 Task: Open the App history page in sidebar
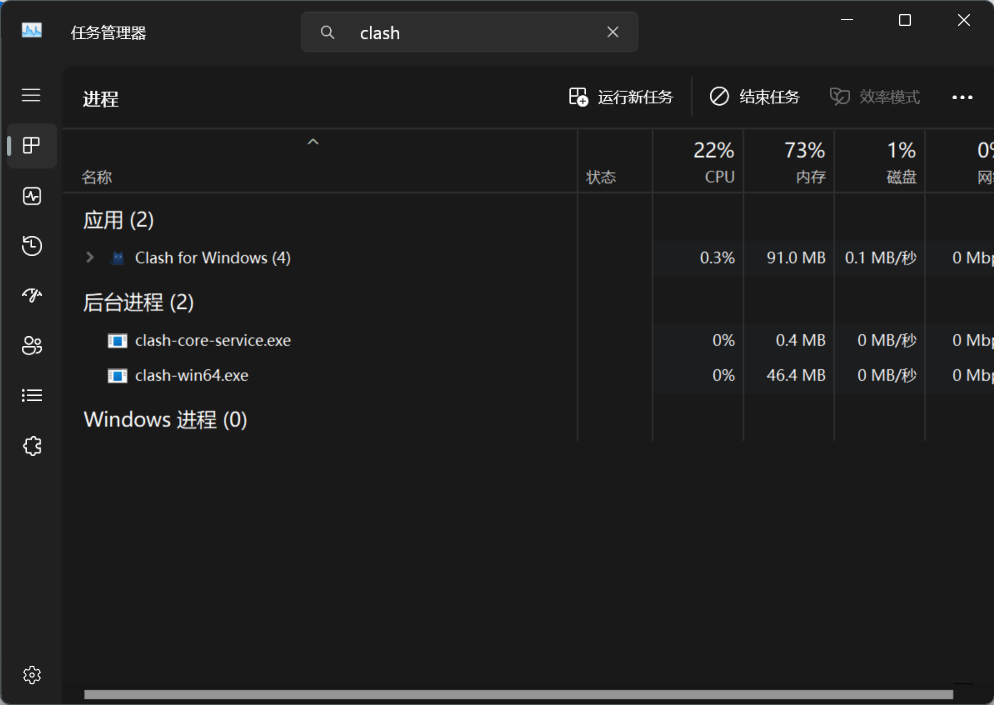point(32,246)
